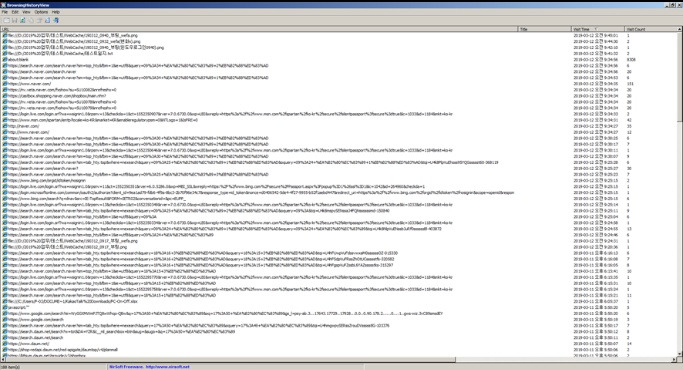Open the Edit menu
The width and height of the screenshot is (683, 370).
click(x=15, y=12)
